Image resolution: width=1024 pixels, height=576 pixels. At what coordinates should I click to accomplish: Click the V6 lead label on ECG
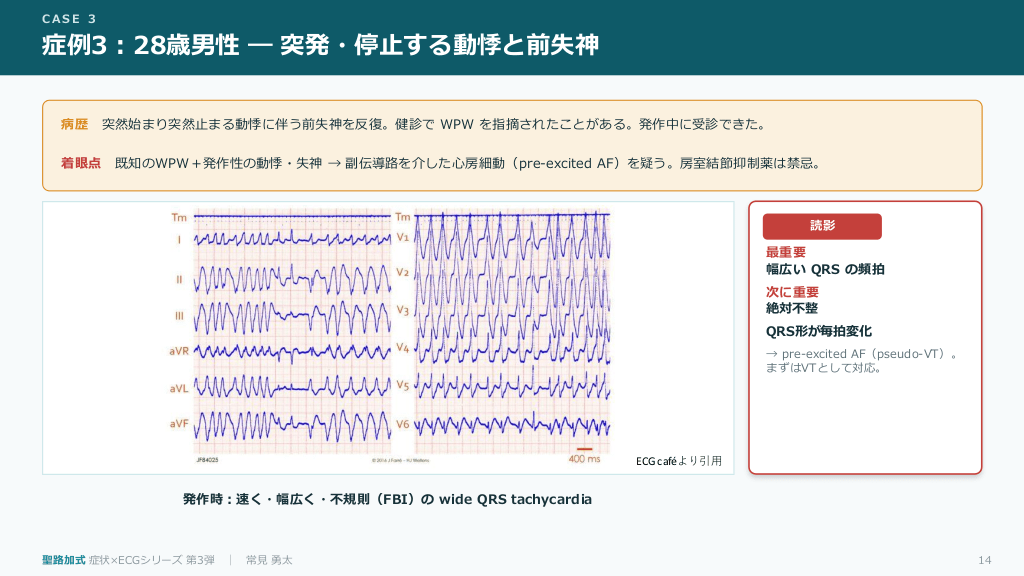pyautogui.click(x=402, y=424)
